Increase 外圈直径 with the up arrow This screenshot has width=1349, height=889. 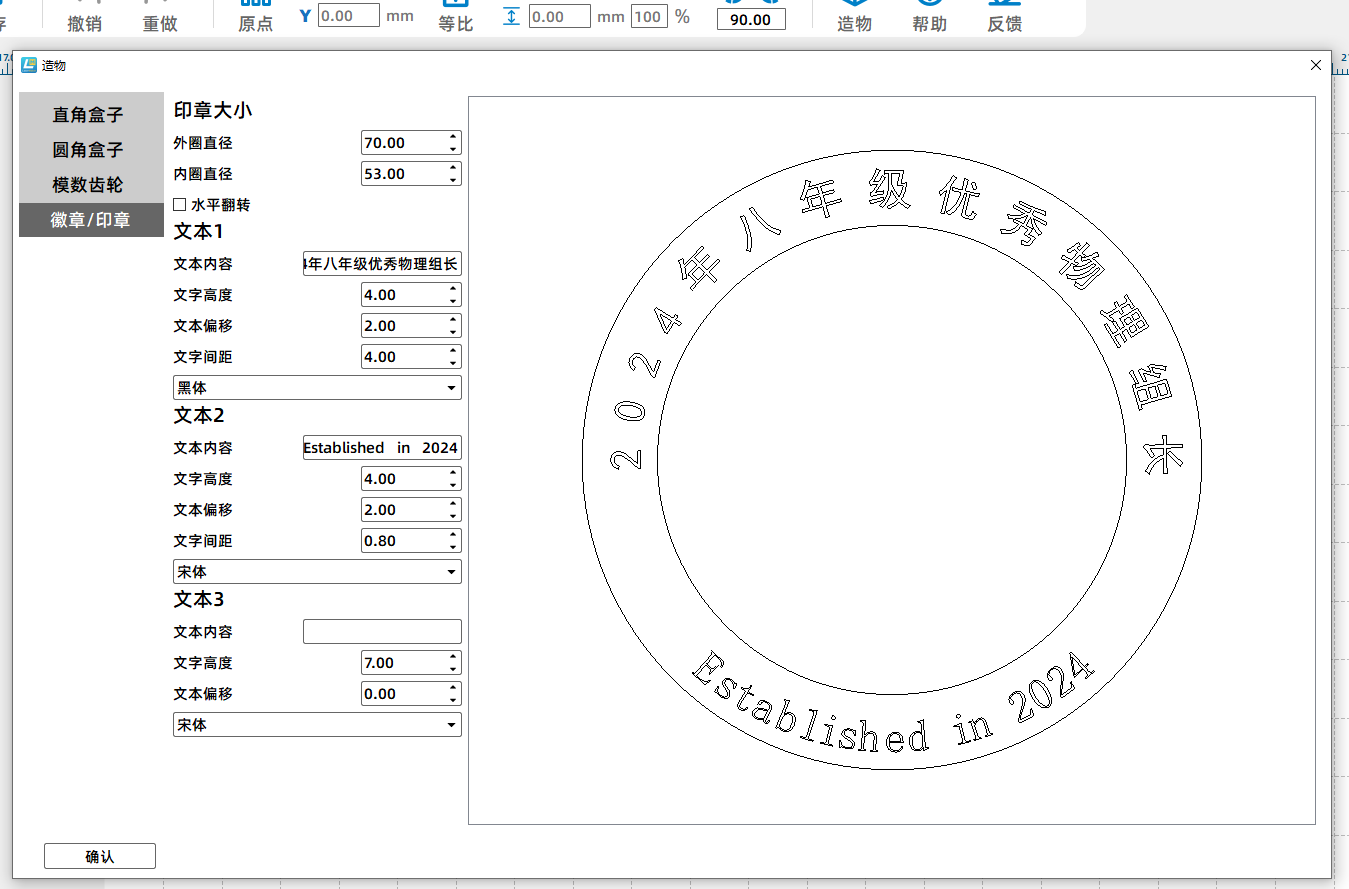pyautogui.click(x=453, y=137)
